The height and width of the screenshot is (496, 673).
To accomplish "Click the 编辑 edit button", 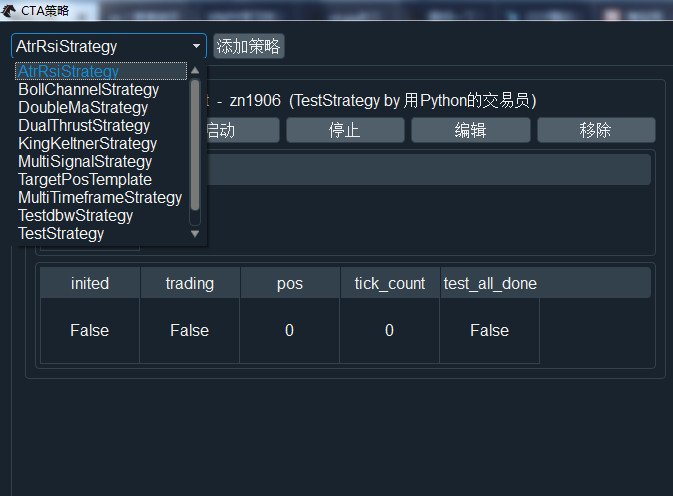I will (x=470, y=130).
